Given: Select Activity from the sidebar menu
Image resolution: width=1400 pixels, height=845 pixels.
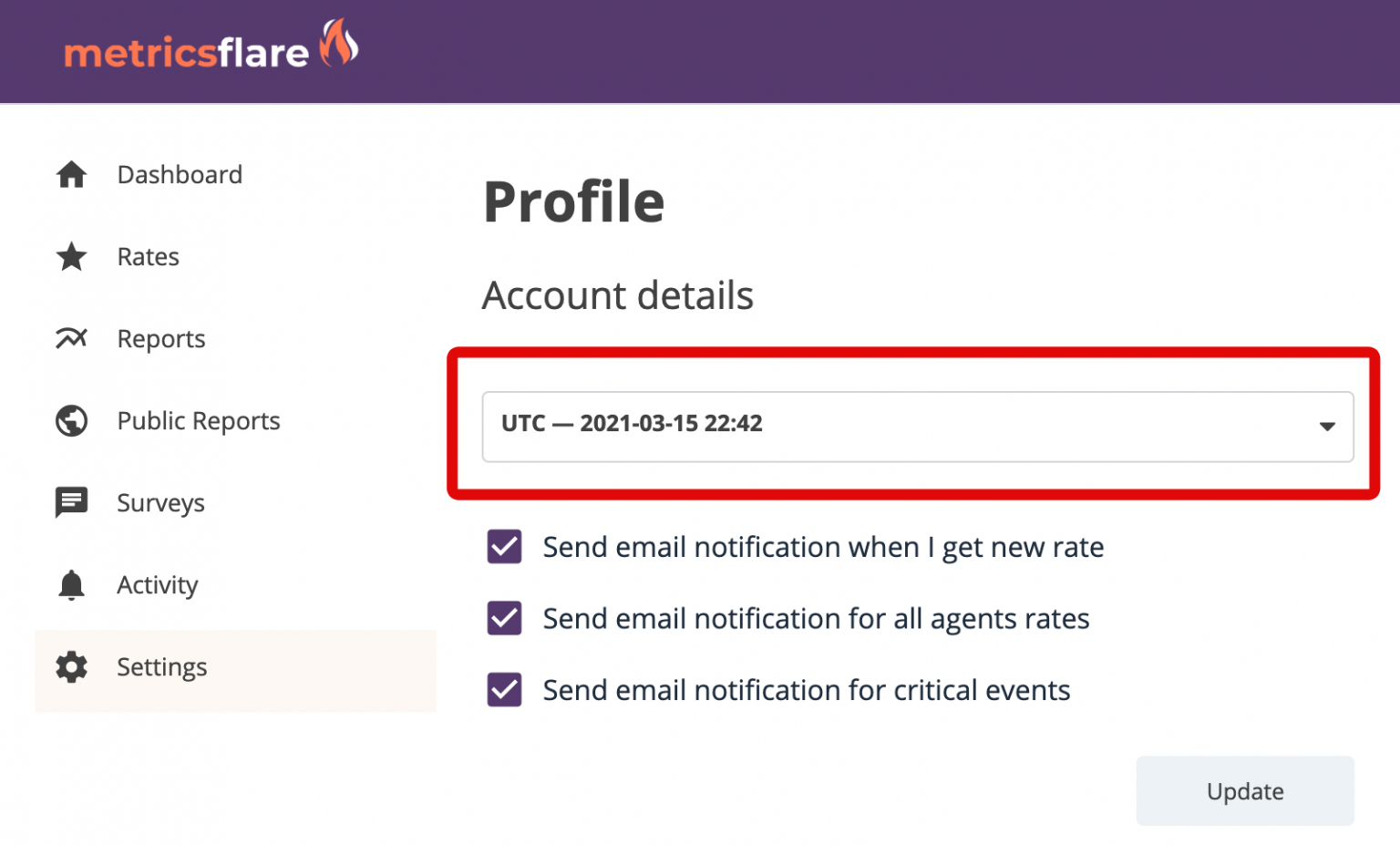Looking at the screenshot, I should [158, 584].
